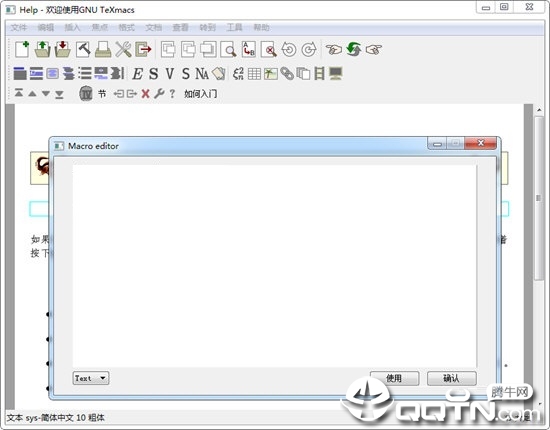
Task: Open the 文件 menu
Action: coord(19,27)
